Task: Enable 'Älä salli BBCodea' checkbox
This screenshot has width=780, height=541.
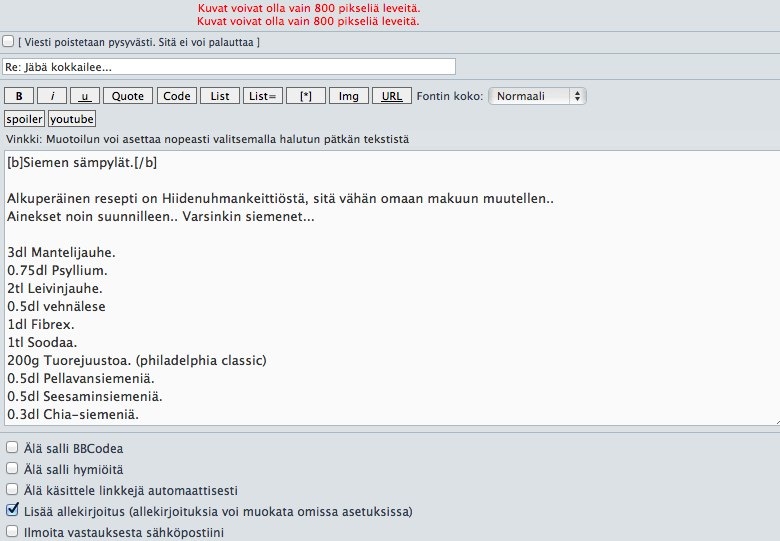Action: tap(12, 448)
